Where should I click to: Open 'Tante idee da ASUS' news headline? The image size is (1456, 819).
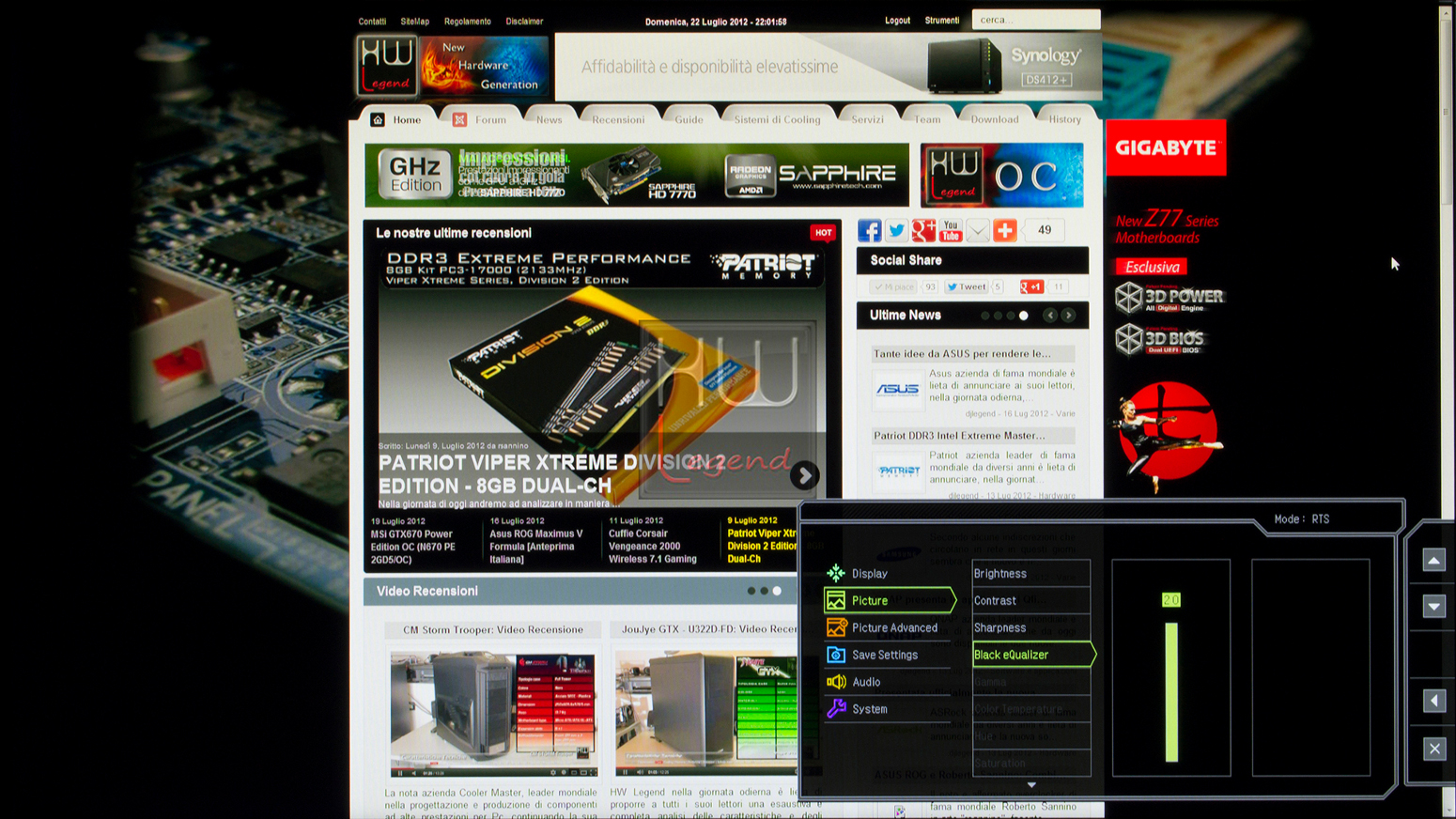962,353
